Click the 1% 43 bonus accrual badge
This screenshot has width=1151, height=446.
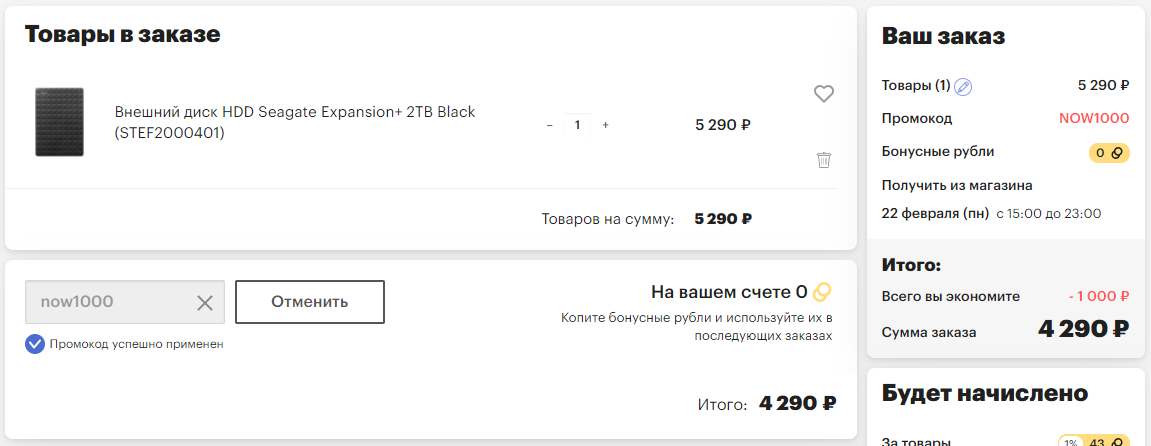tap(1094, 442)
